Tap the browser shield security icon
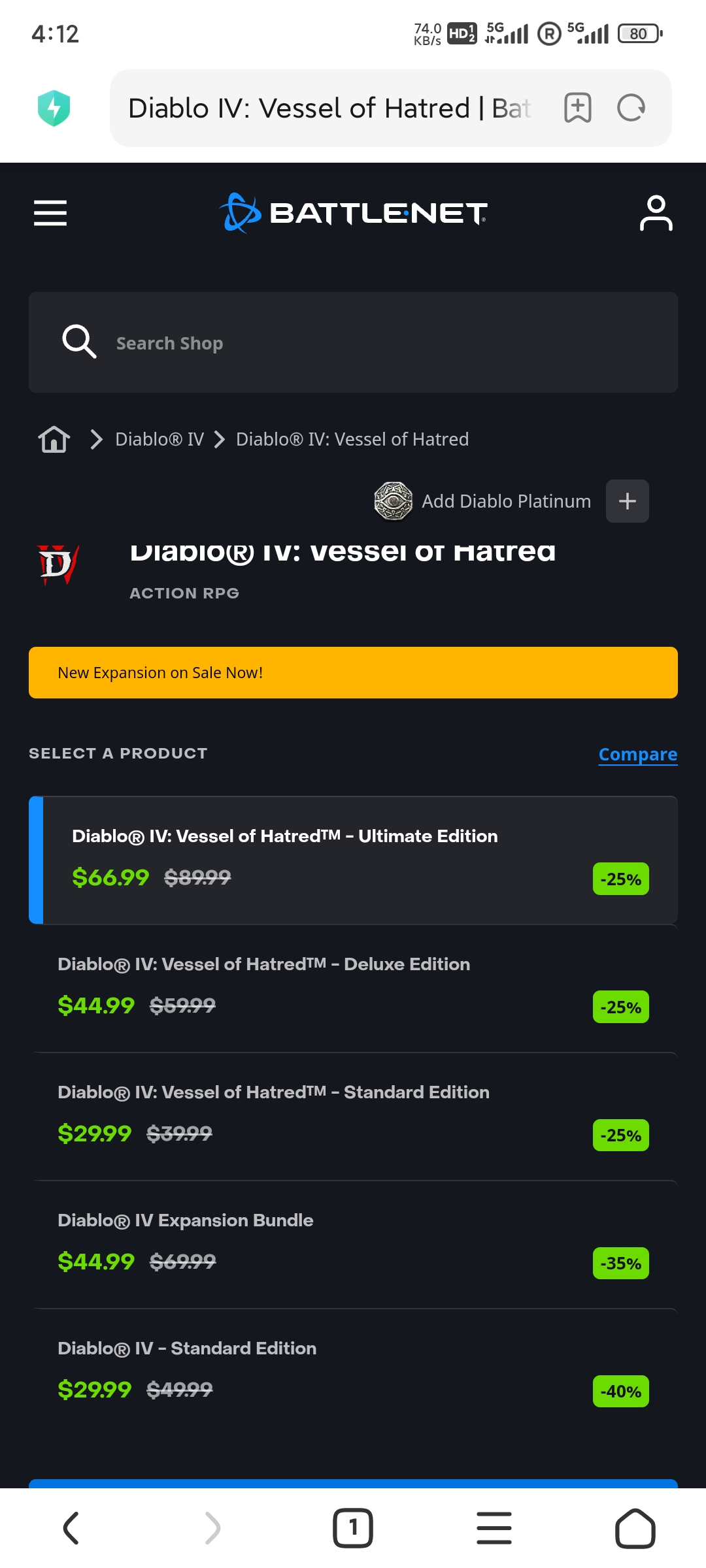Image resolution: width=706 pixels, height=1568 pixels. (x=54, y=108)
